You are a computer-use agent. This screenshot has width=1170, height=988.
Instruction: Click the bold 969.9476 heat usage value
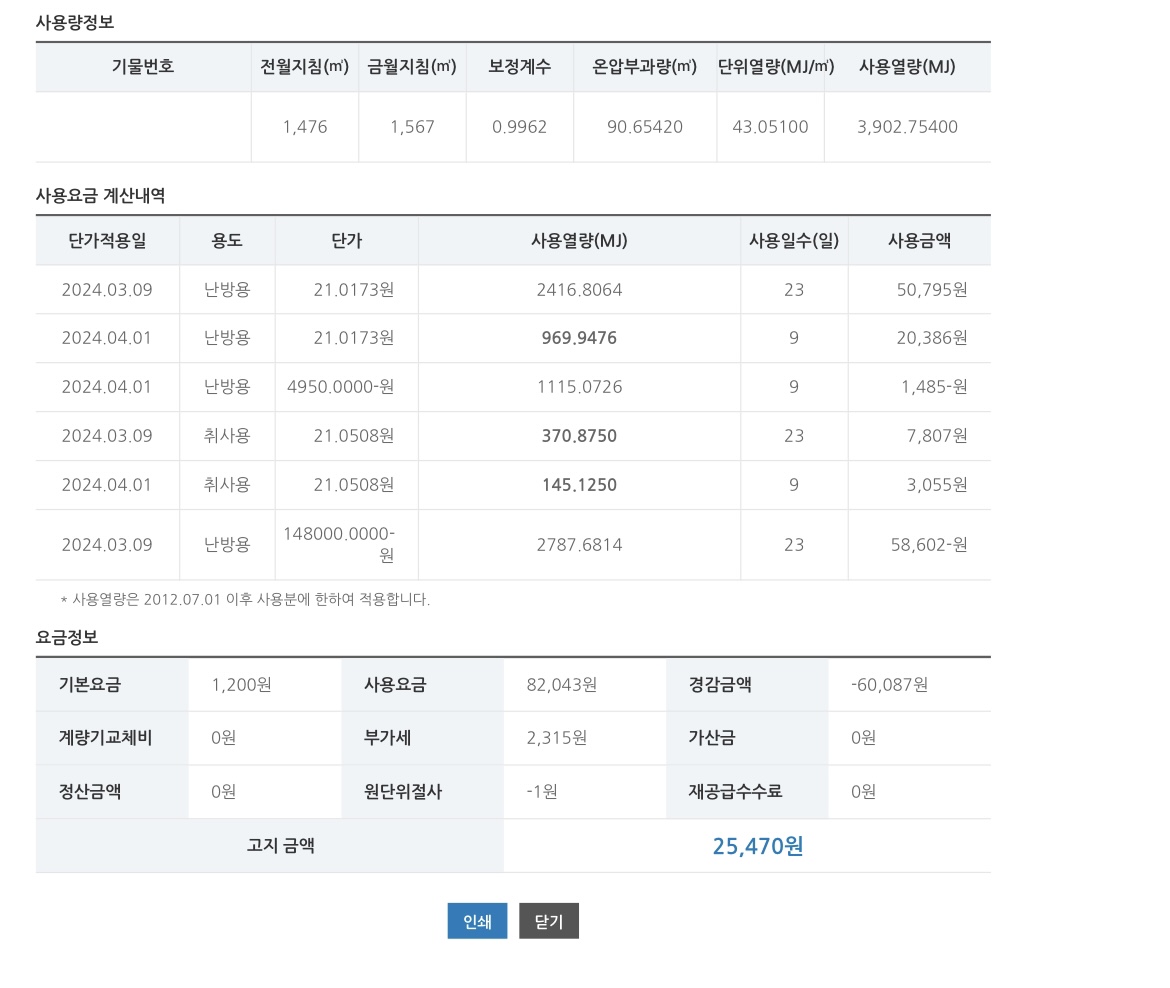click(579, 338)
